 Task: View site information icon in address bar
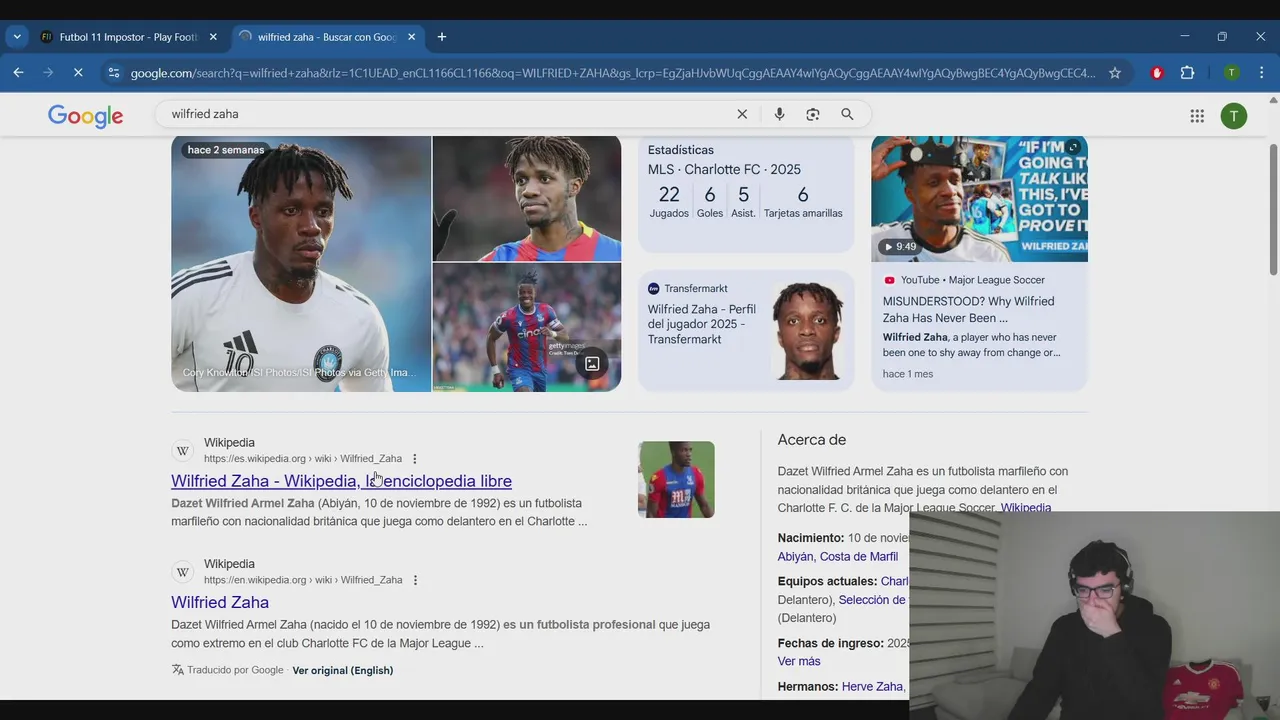click(x=113, y=73)
